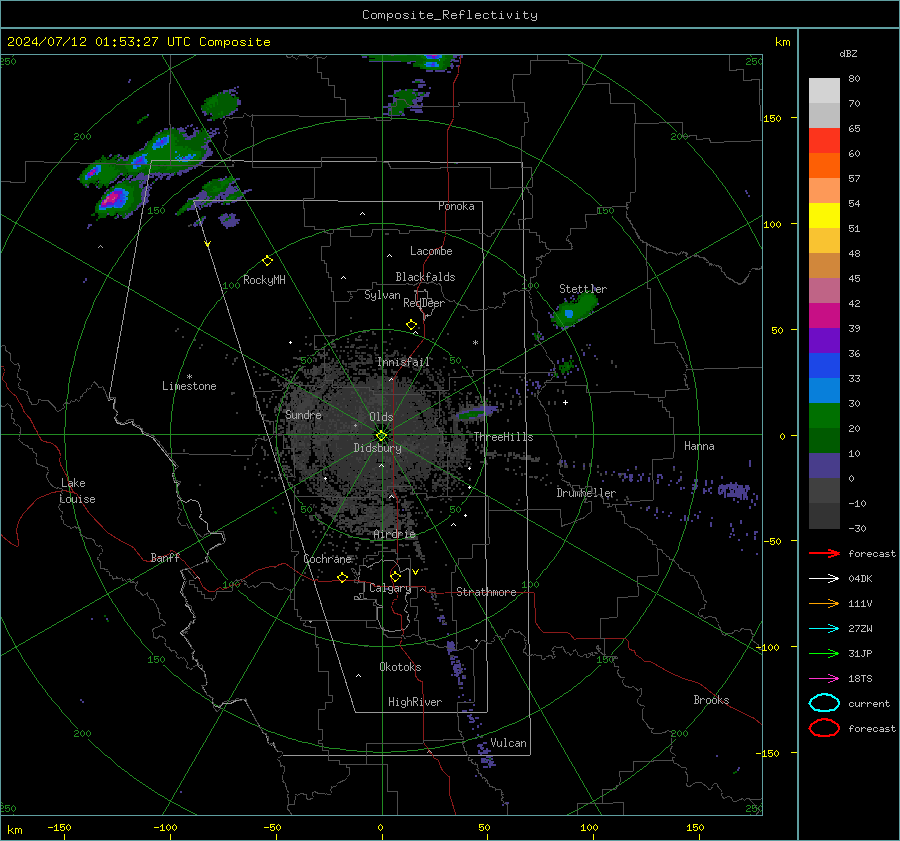This screenshot has height=841, width=900.
Task: Click the cyan 27ZW arrow in legend
Action: point(824,629)
